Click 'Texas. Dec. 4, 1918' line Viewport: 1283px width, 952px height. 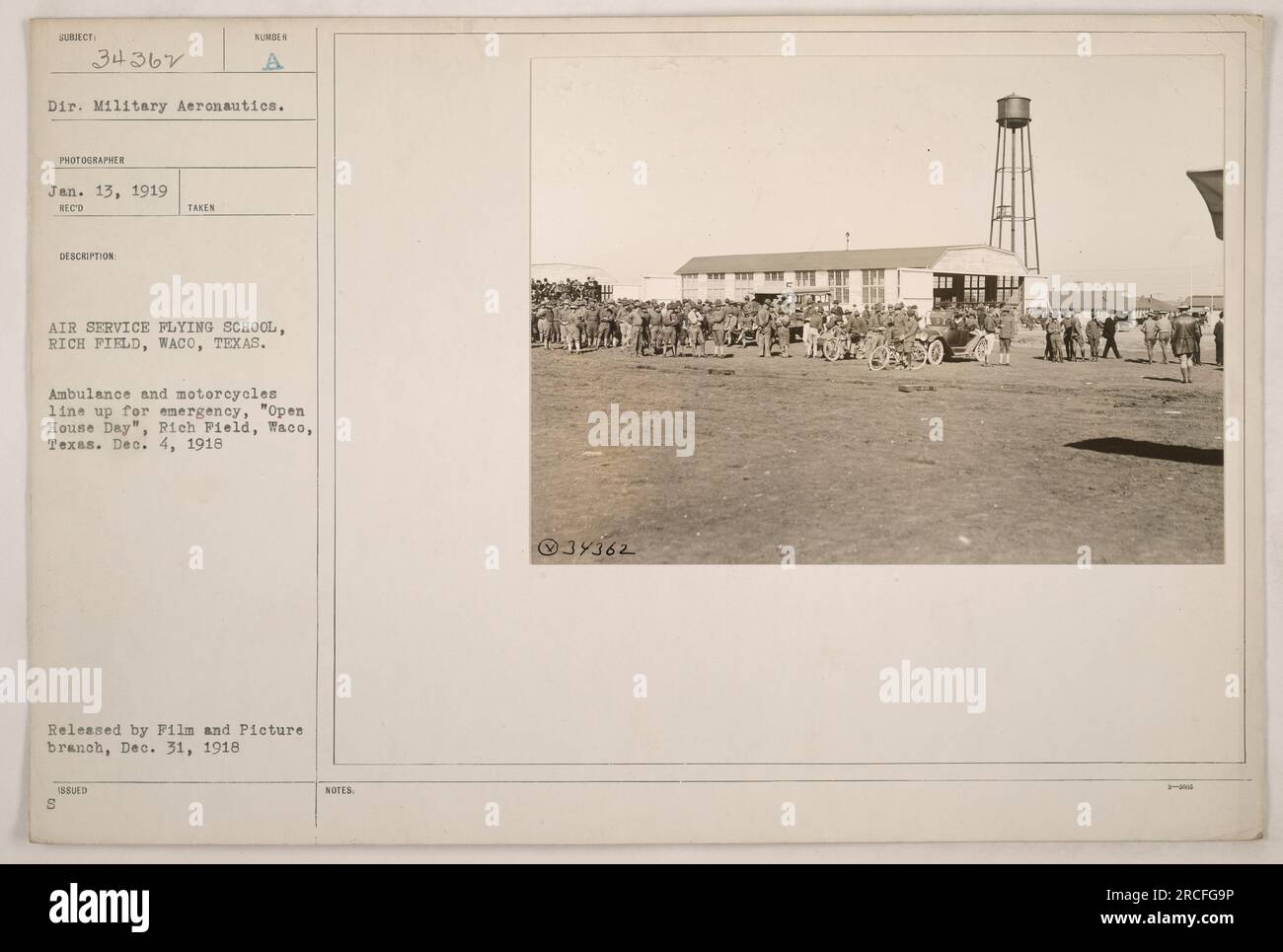(x=136, y=444)
